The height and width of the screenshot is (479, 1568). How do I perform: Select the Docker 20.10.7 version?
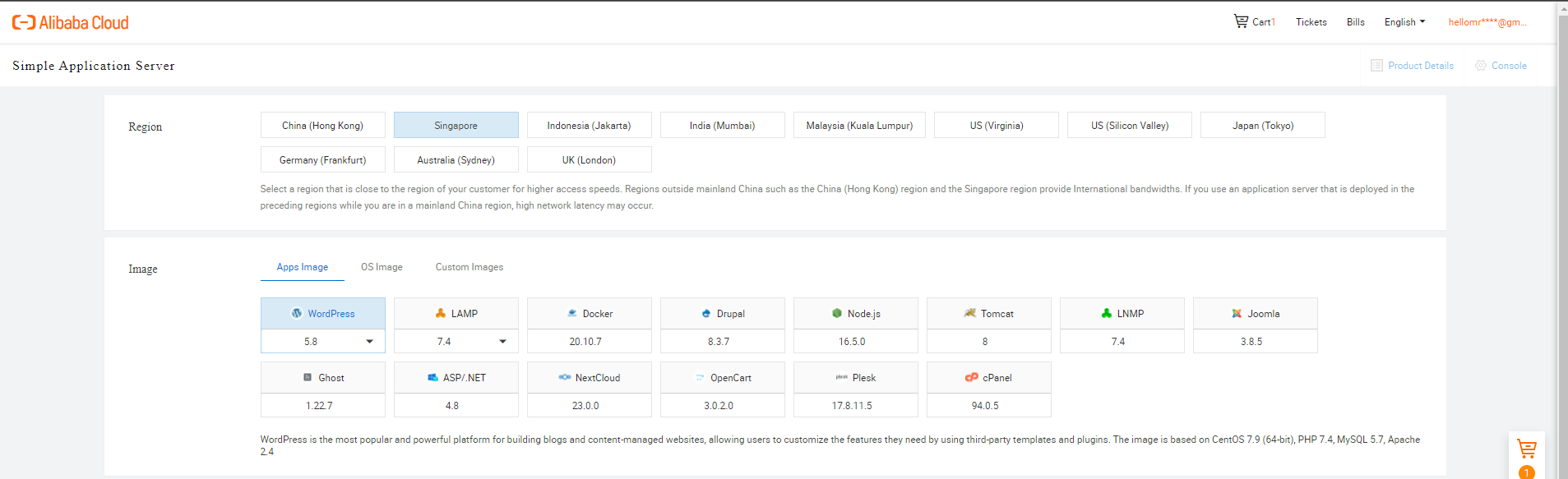pos(590,341)
